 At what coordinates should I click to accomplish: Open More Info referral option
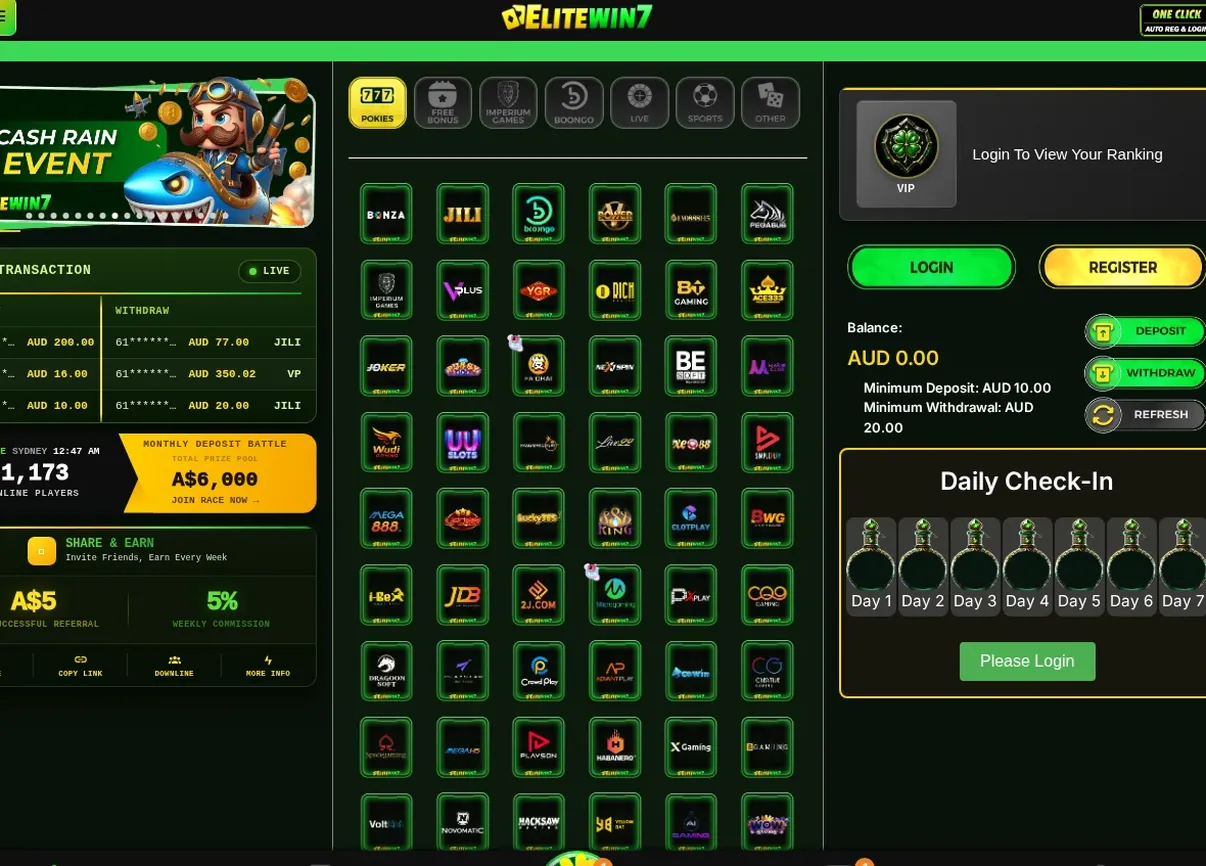268,666
